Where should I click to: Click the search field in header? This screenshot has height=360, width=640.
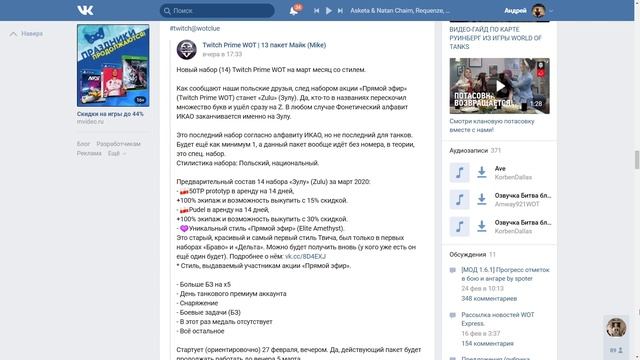coord(217,11)
